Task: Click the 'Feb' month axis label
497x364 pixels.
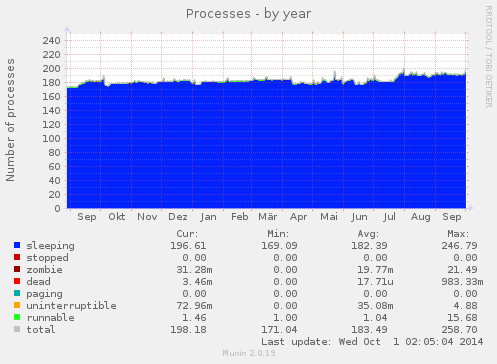Action: [240, 217]
